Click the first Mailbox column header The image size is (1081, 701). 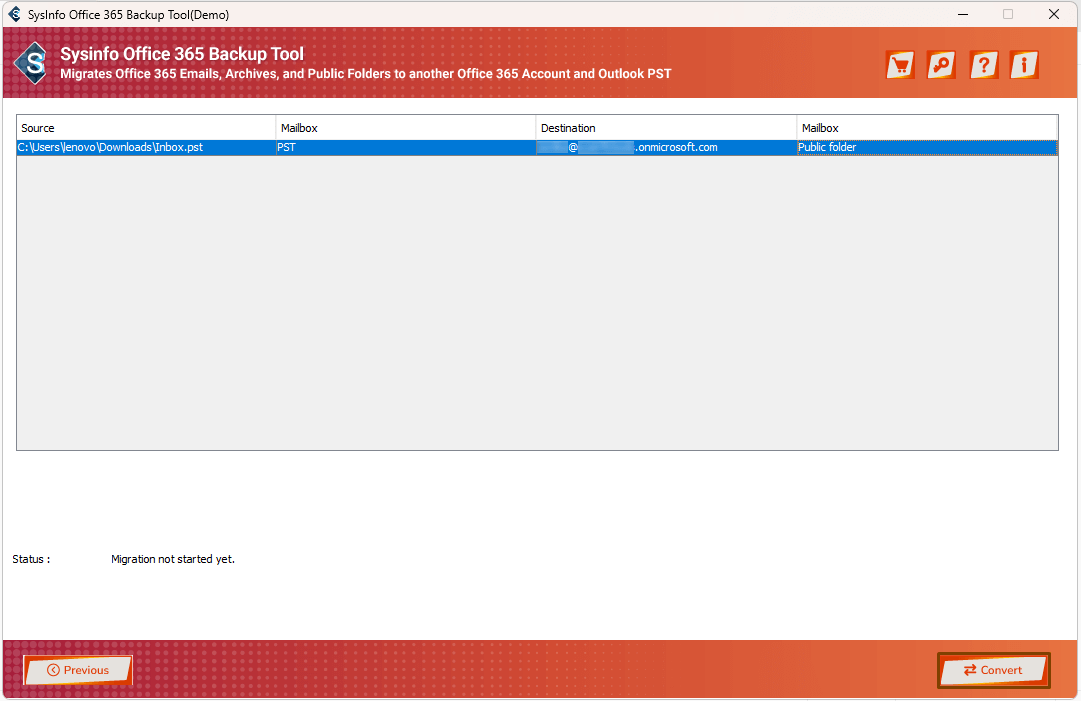(x=406, y=128)
